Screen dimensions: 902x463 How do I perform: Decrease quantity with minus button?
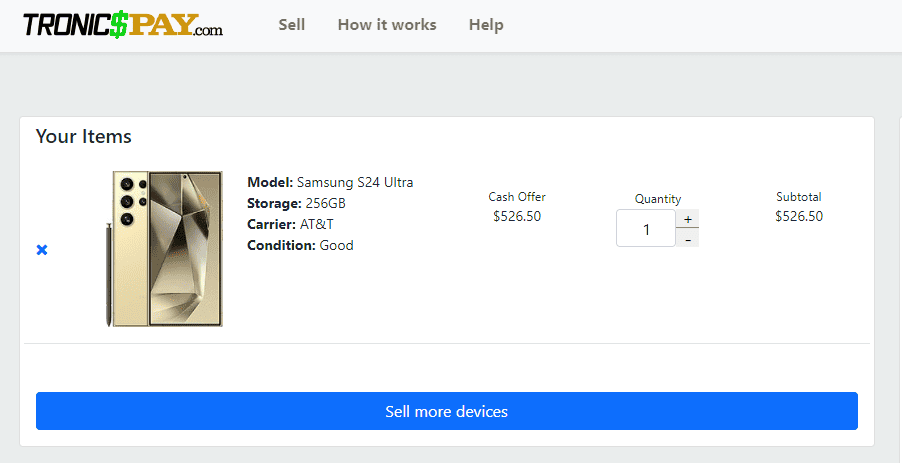(687, 238)
